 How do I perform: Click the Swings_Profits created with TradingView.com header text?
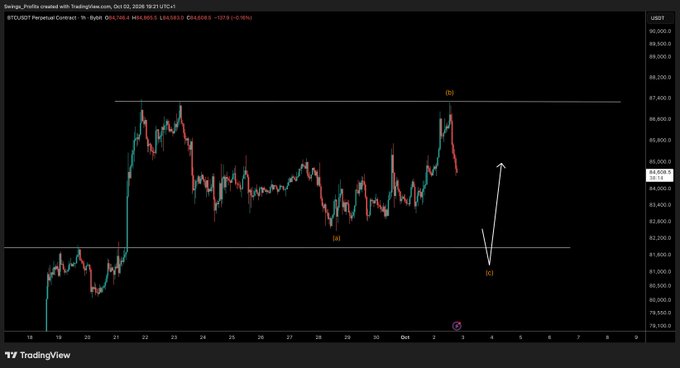[x=89, y=7]
